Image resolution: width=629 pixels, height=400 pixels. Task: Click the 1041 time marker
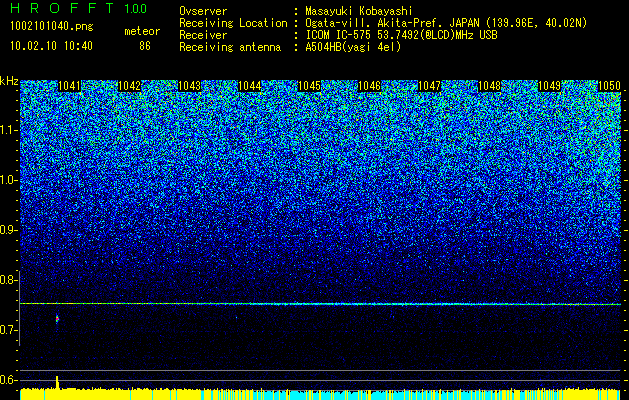69,86
